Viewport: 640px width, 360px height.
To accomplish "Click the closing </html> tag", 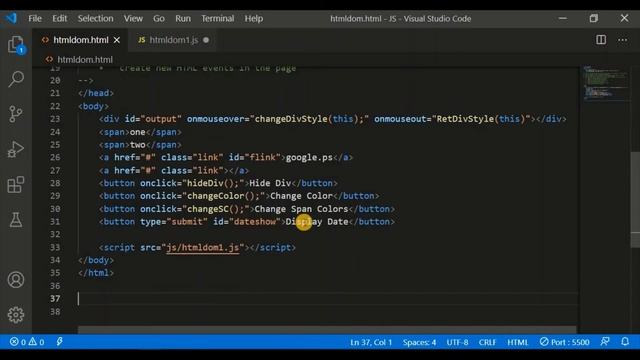I will tap(96, 273).
